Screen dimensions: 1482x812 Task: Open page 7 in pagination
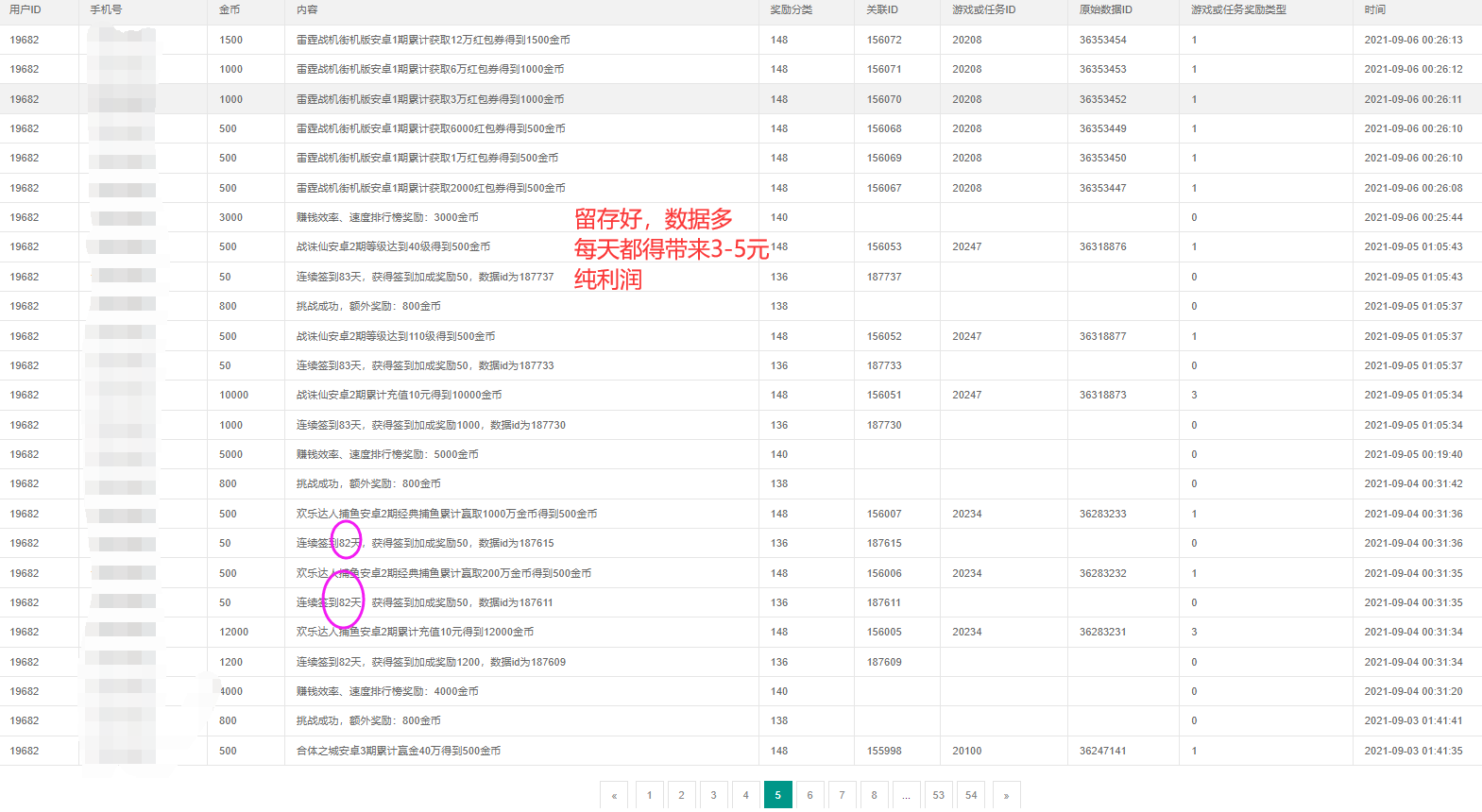pyautogui.click(x=842, y=795)
